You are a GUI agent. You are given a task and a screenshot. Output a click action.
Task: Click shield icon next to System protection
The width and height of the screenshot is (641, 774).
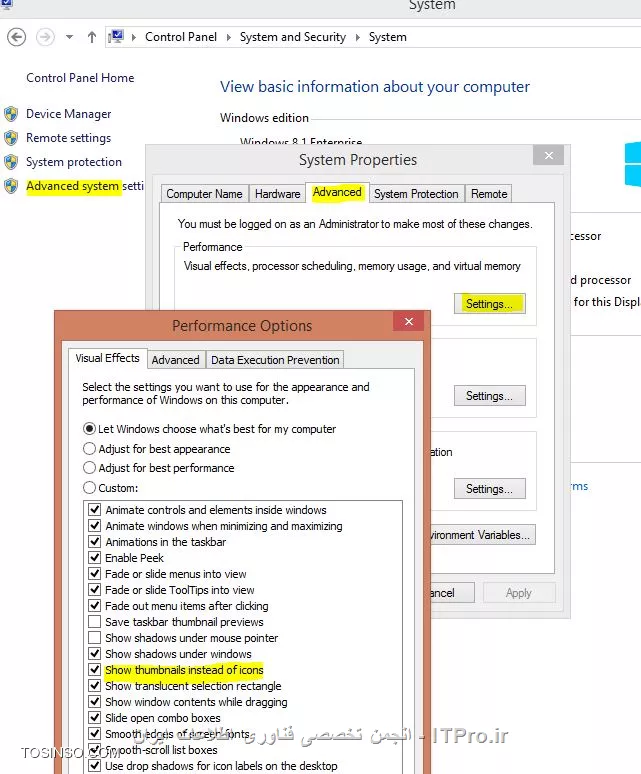[11, 162]
